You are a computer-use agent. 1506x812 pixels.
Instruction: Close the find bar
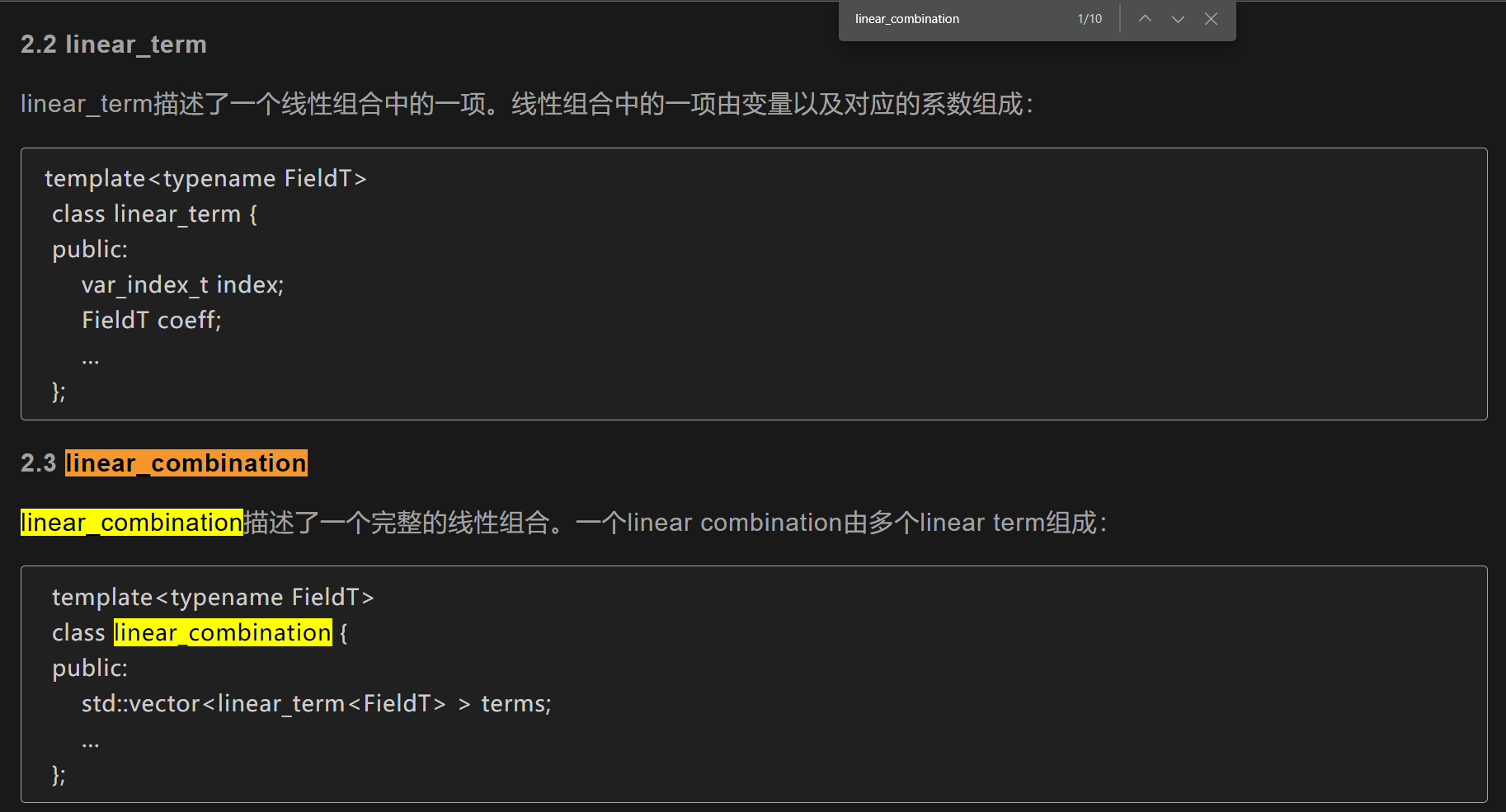(x=1211, y=19)
